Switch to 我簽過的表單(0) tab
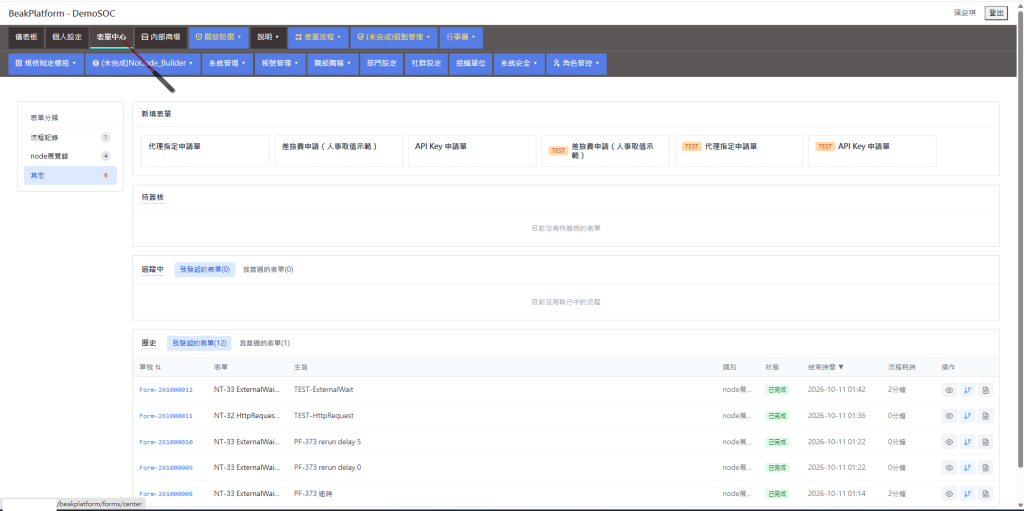The image size is (1024, 511). point(268,269)
